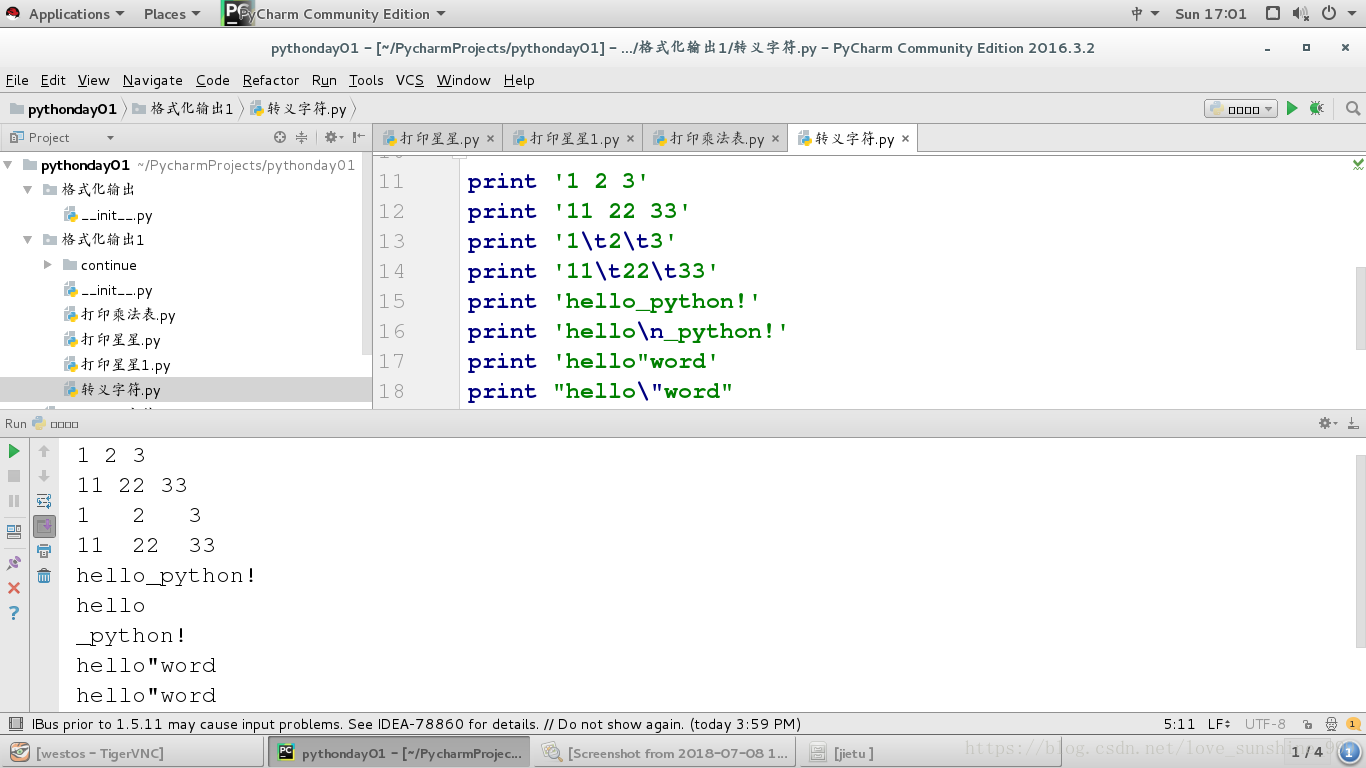The width and height of the screenshot is (1366, 768).
Task: Open the Refactor menu
Action: pos(271,80)
